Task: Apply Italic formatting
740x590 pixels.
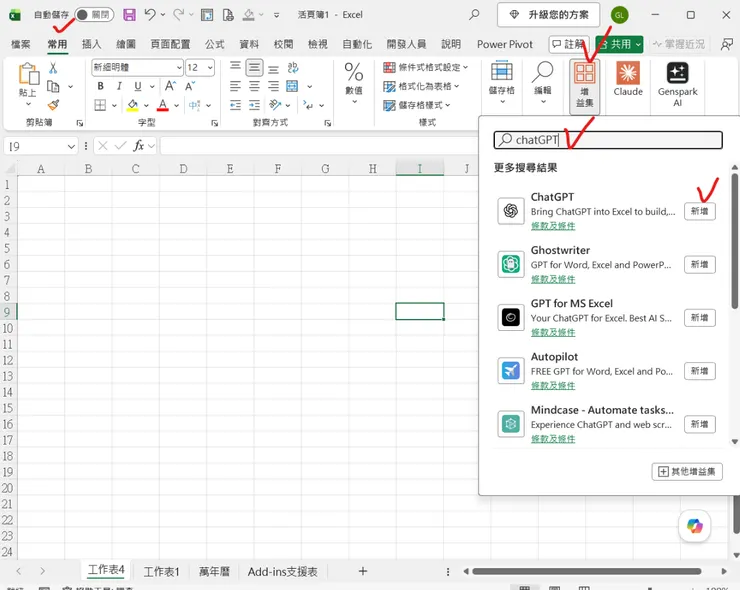Action: coord(119,86)
